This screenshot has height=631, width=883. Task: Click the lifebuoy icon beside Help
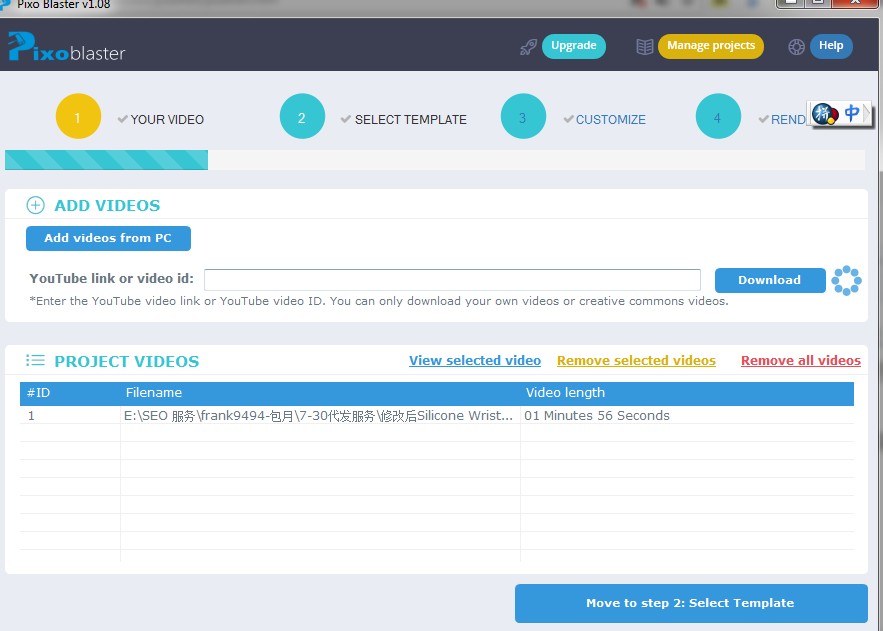tap(796, 47)
